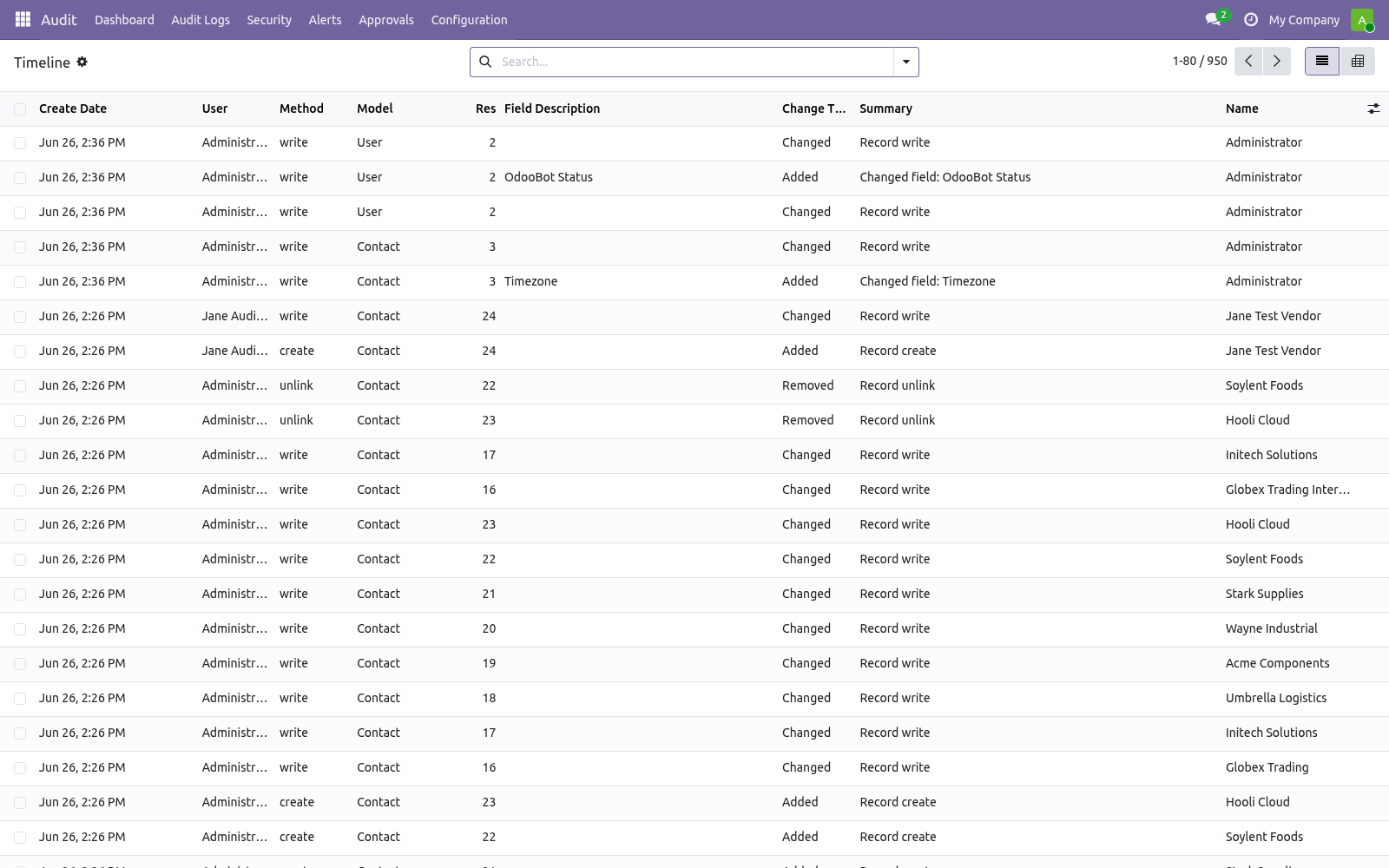The image size is (1389, 868).
Task: Check the Hooli Cloud unlink row
Action: click(x=20, y=420)
